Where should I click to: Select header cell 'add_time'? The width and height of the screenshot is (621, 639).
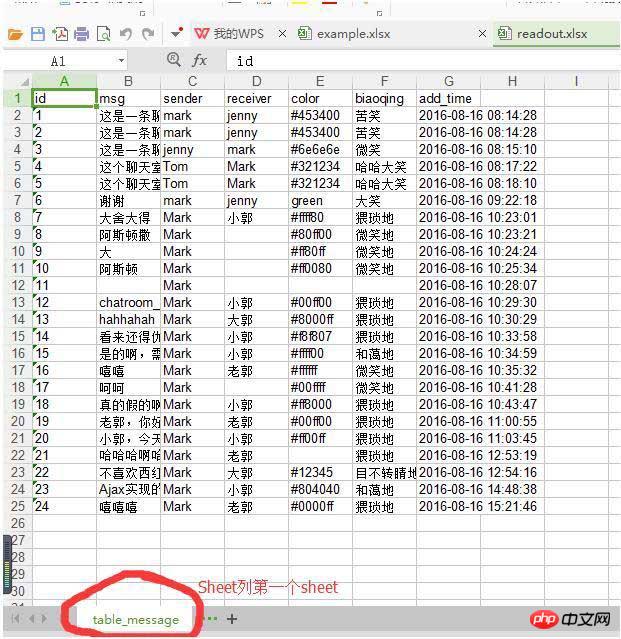[449, 98]
